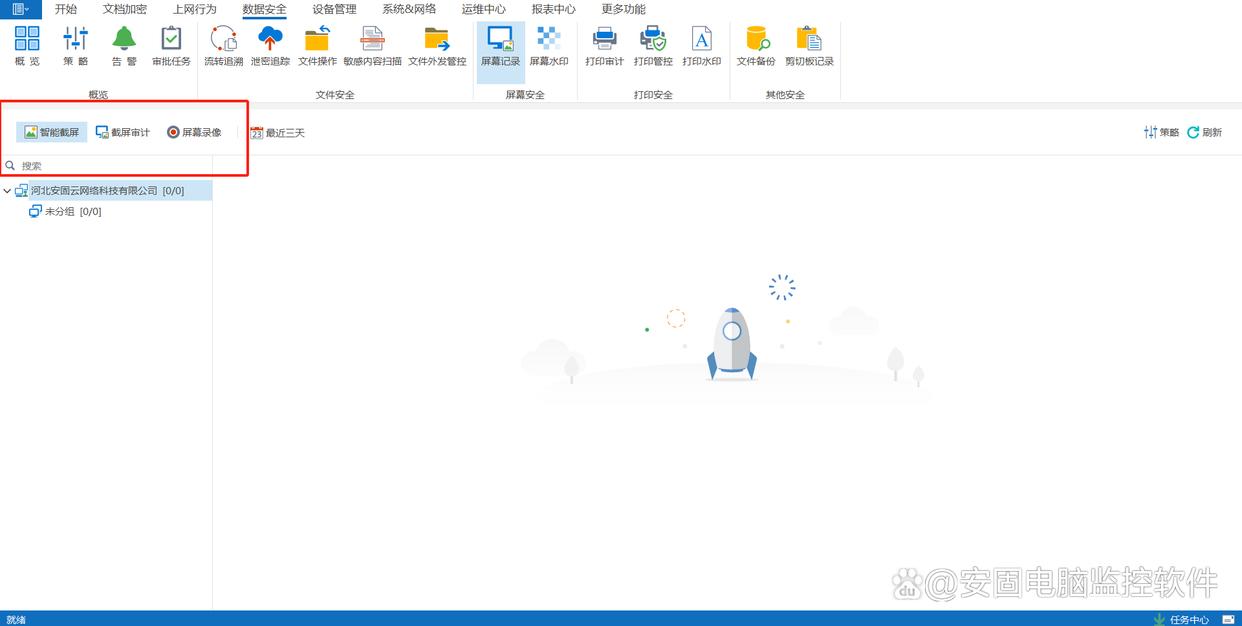Open the 打印管控 printer-shield icon
Image resolution: width=1242 pixels, height=626 pixels.
[653, 47]
